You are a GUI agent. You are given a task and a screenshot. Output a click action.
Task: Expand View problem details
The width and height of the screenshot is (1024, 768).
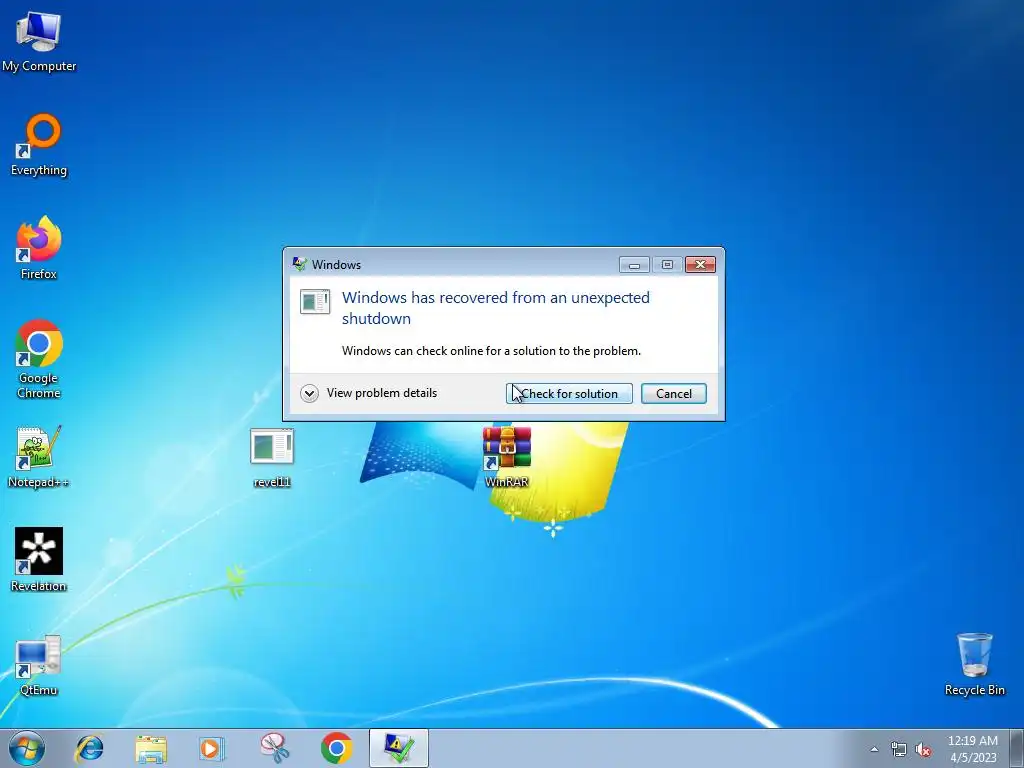(x=369, y=393)
